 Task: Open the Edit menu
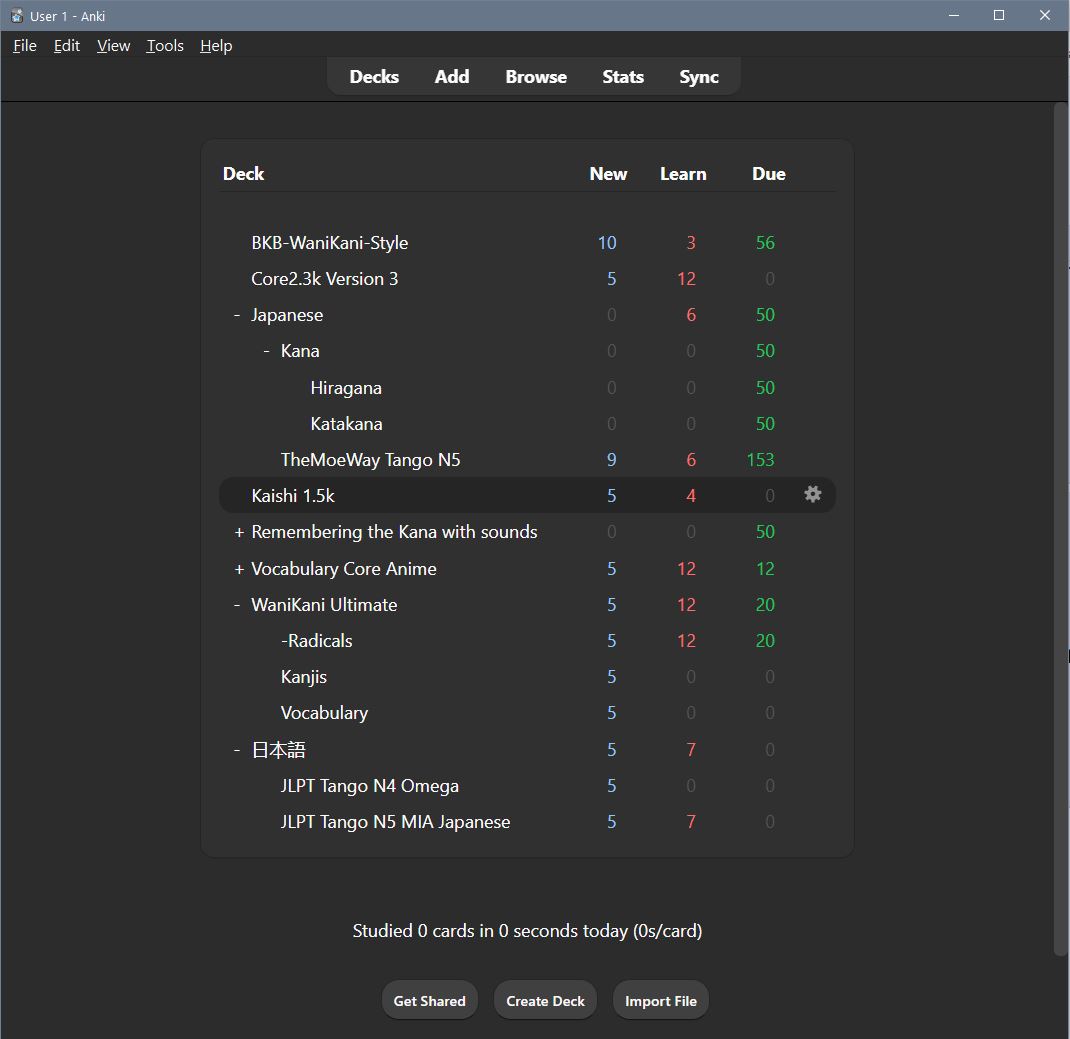[67, 46]
